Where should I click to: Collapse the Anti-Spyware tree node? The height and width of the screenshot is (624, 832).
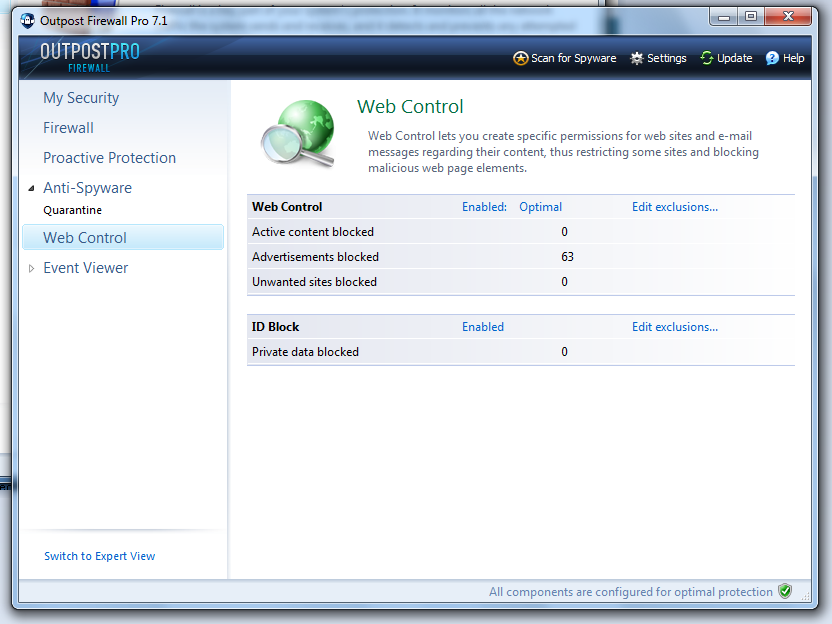click(x=31, y=188)
